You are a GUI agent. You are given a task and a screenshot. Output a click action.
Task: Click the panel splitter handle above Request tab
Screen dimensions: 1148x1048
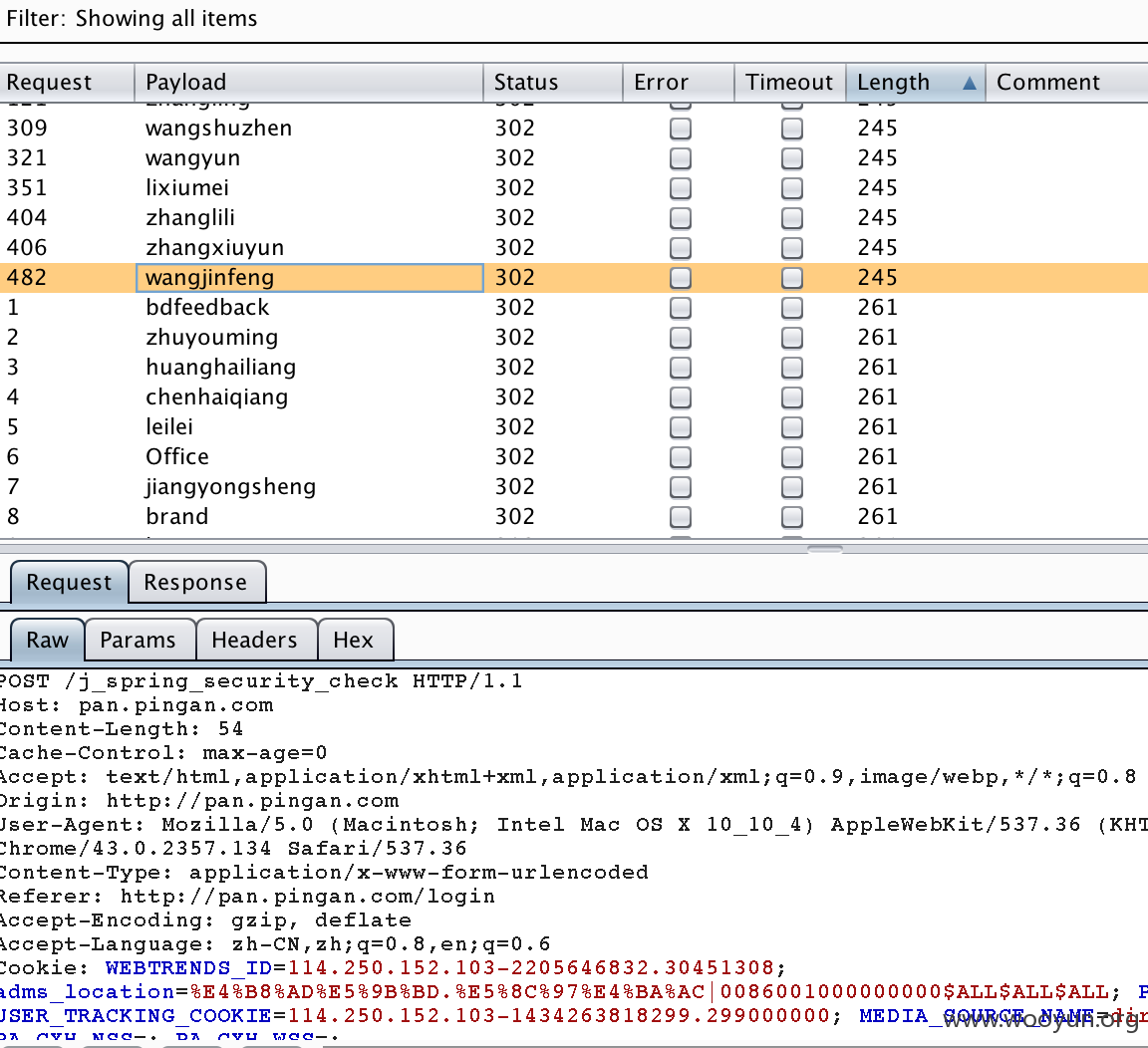[825, 549]
